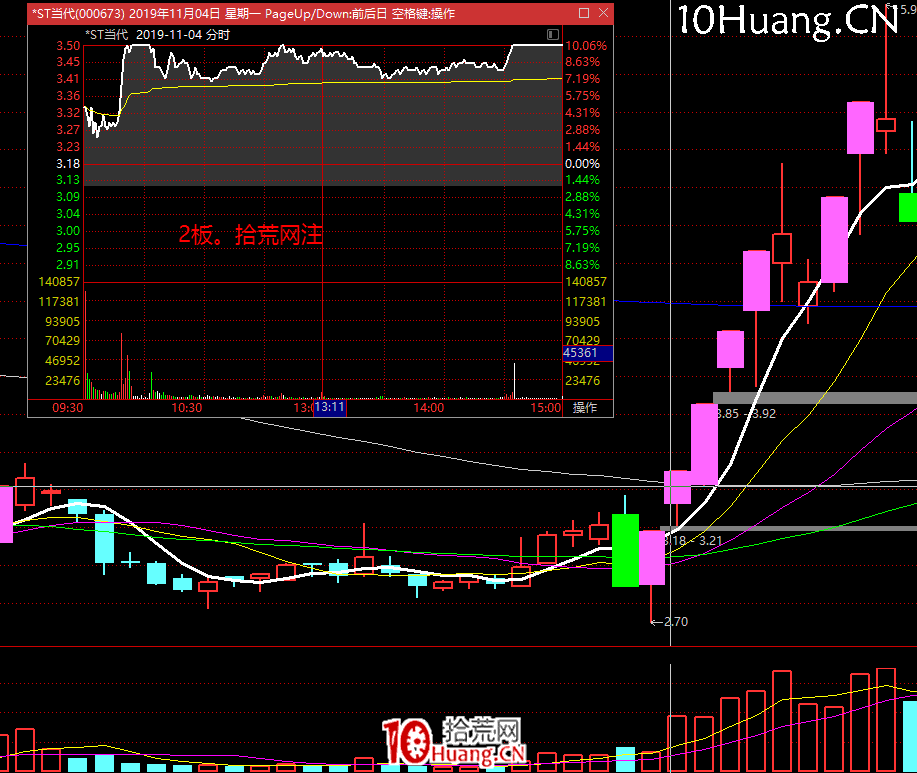
Task: Click the 140857 volume label on left axis
Action: click(x=59, y=282)
